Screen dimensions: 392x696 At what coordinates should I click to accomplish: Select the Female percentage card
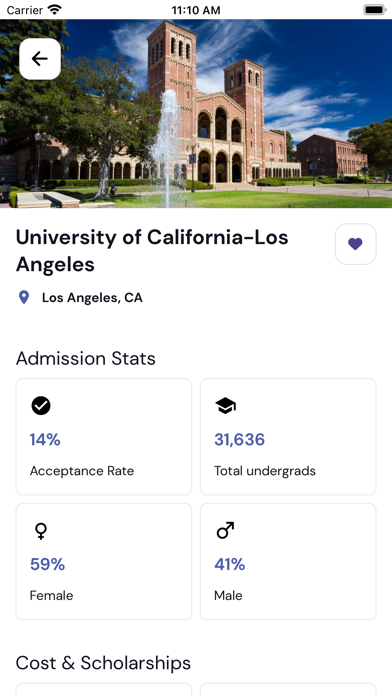(104, 562)
